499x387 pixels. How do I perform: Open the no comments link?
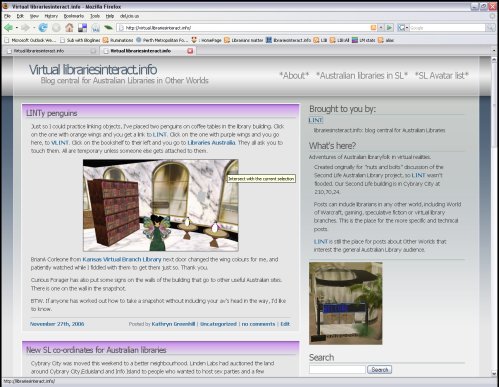pos(258,324)
